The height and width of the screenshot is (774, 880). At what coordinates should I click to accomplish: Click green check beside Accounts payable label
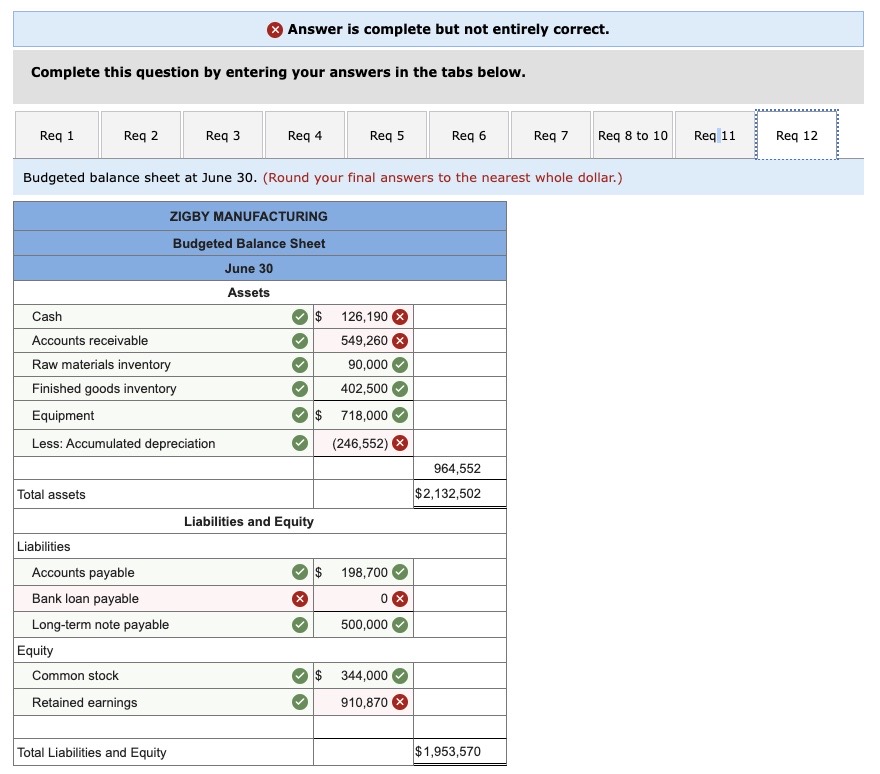coord(300,572)
